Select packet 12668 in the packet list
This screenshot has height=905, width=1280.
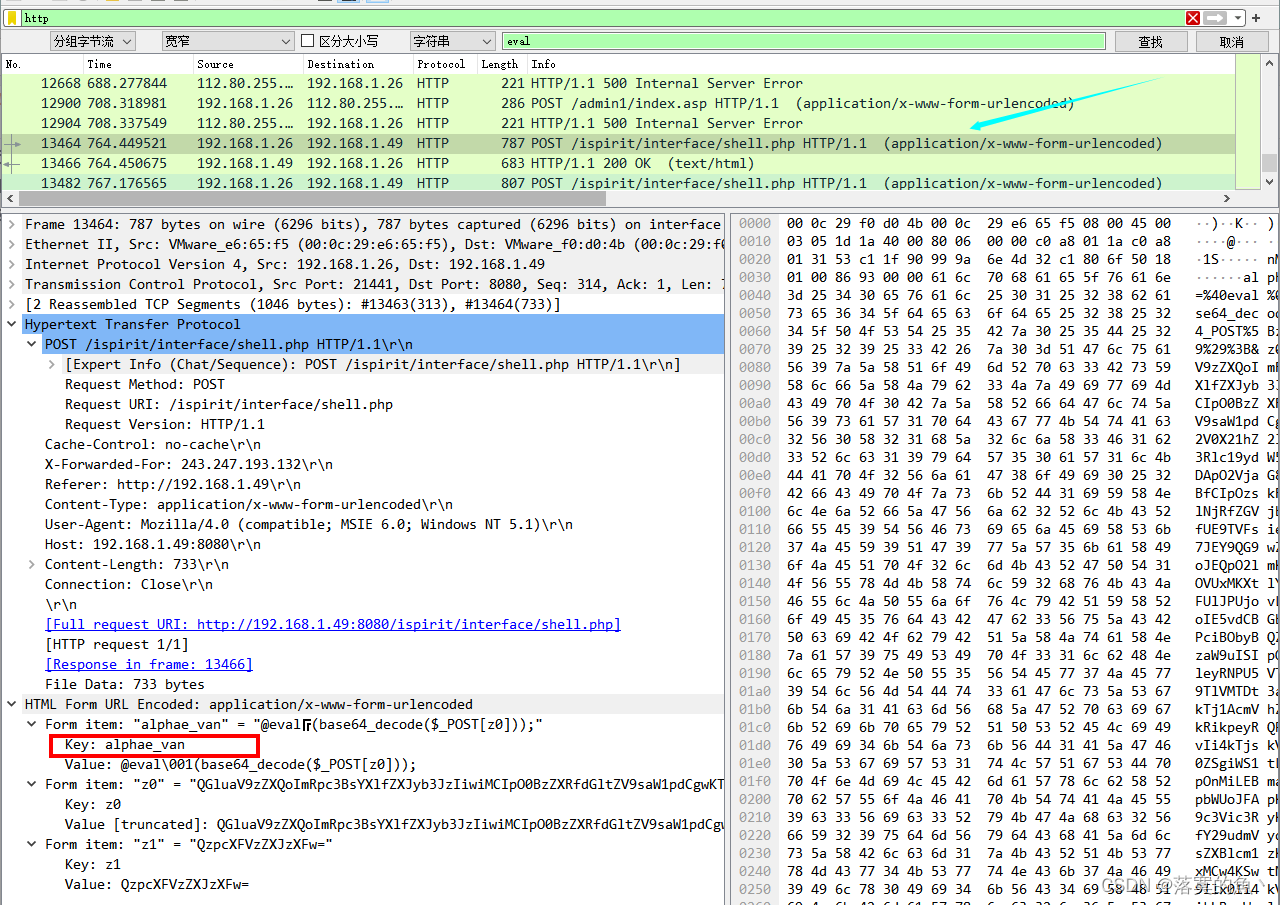(x=618, y=83)
